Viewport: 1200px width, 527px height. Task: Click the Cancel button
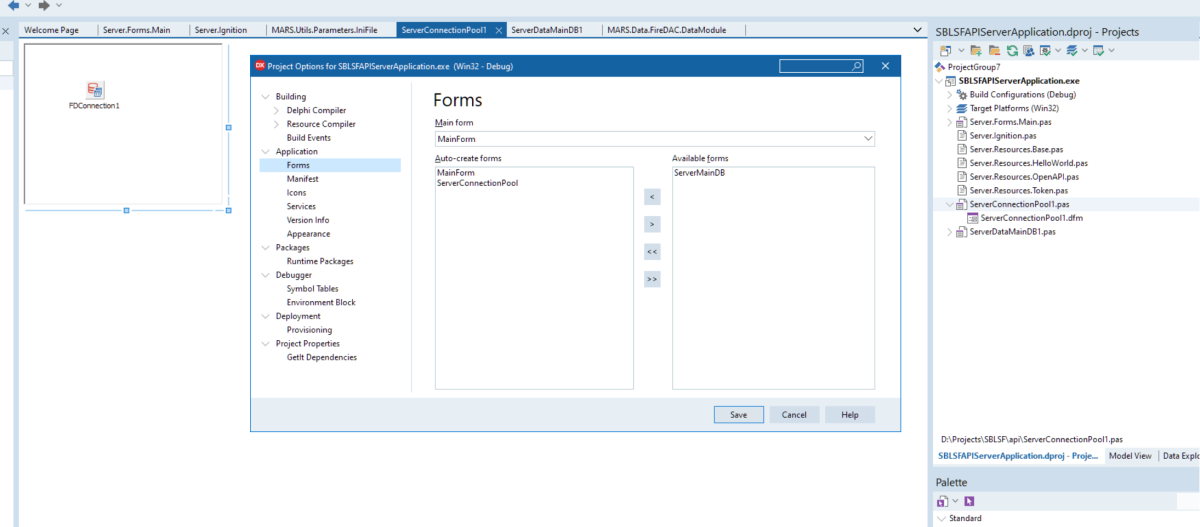pos(794,414)
